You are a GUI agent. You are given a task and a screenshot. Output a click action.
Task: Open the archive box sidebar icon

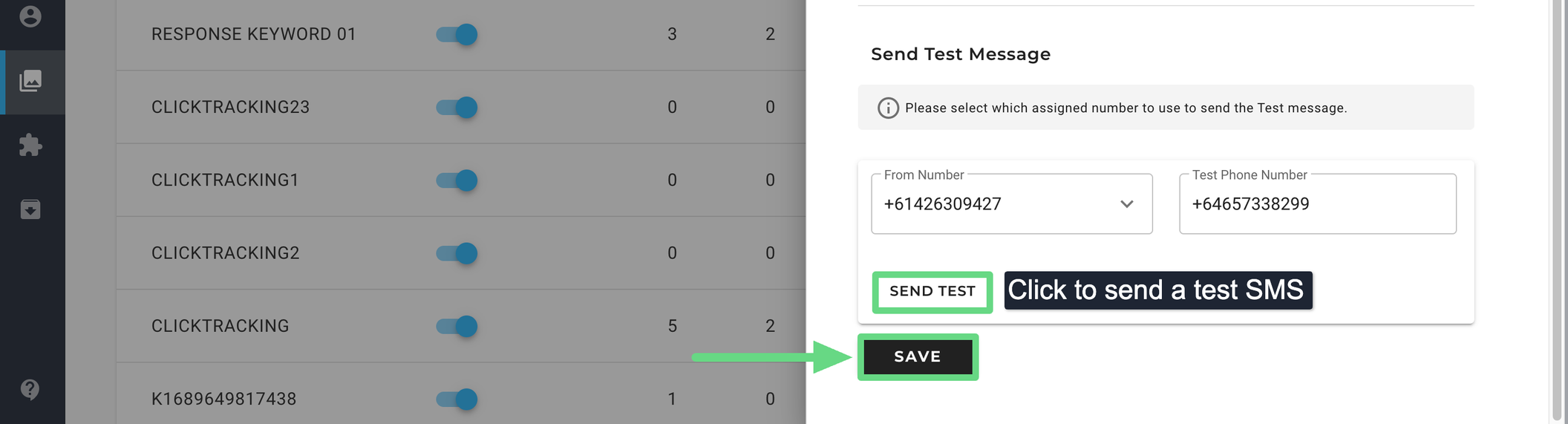pos(30,209)
